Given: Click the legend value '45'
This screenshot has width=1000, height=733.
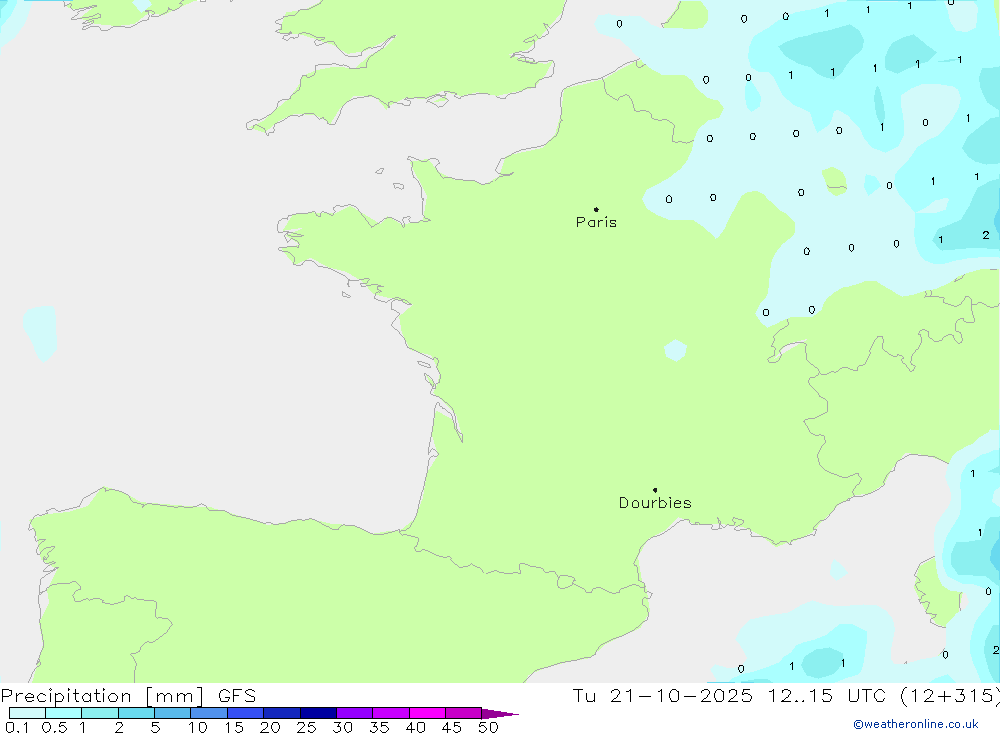Looking at the screenshot, I should 452,727.
